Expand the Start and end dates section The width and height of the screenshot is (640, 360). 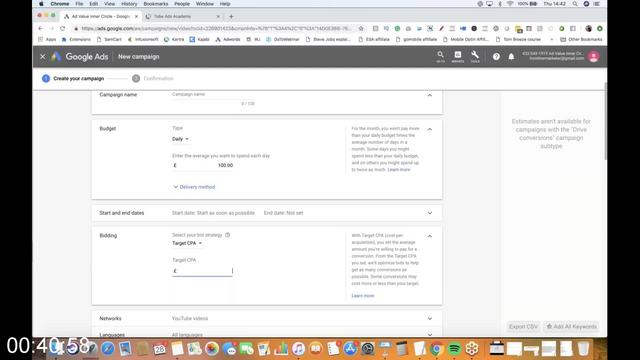pos(429,213)
